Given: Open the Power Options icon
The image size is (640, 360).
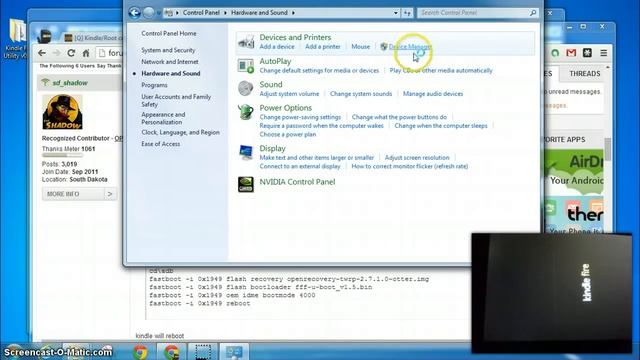Looking at the screenshot, I should coord(246,112).
